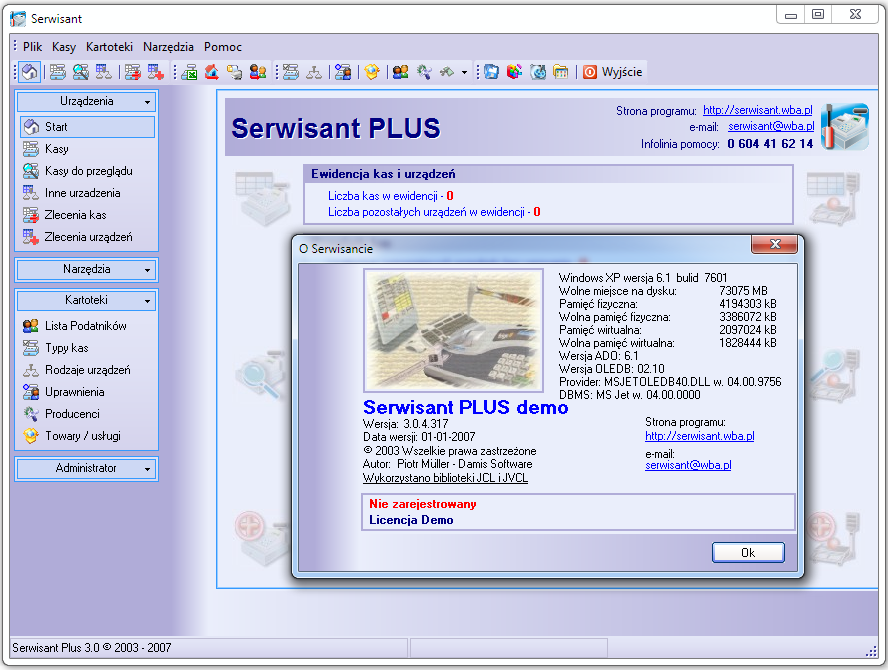
Task: Select Start in the sidebar
Action: (88, 127)
